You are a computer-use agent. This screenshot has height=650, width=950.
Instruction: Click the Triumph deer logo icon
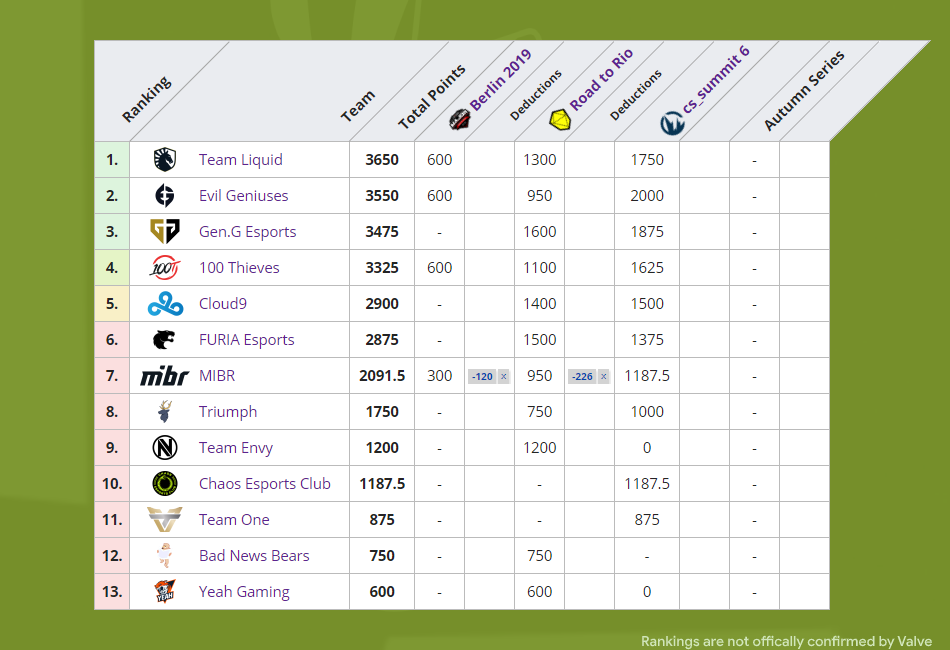pyautogui.click(x=164, y=411)
